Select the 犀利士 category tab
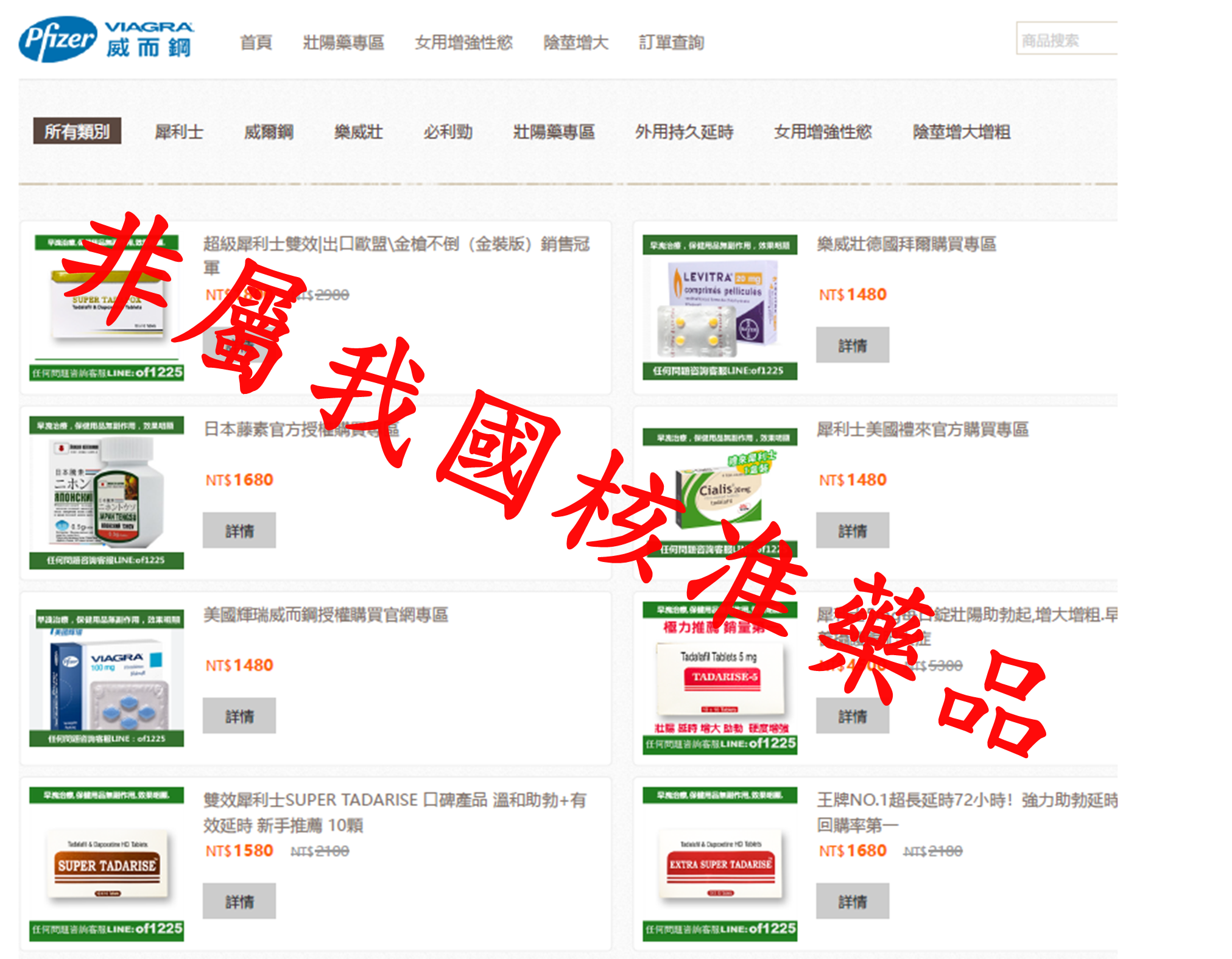This screenshot has height=959, width=1232. tap(179, 132)
